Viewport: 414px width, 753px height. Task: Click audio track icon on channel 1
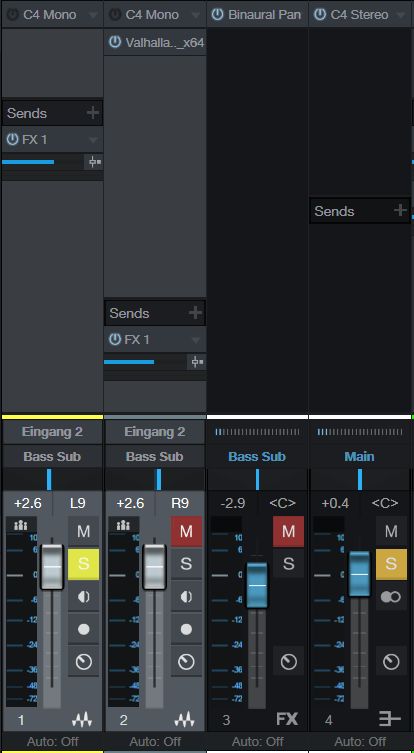pos(82,719)
